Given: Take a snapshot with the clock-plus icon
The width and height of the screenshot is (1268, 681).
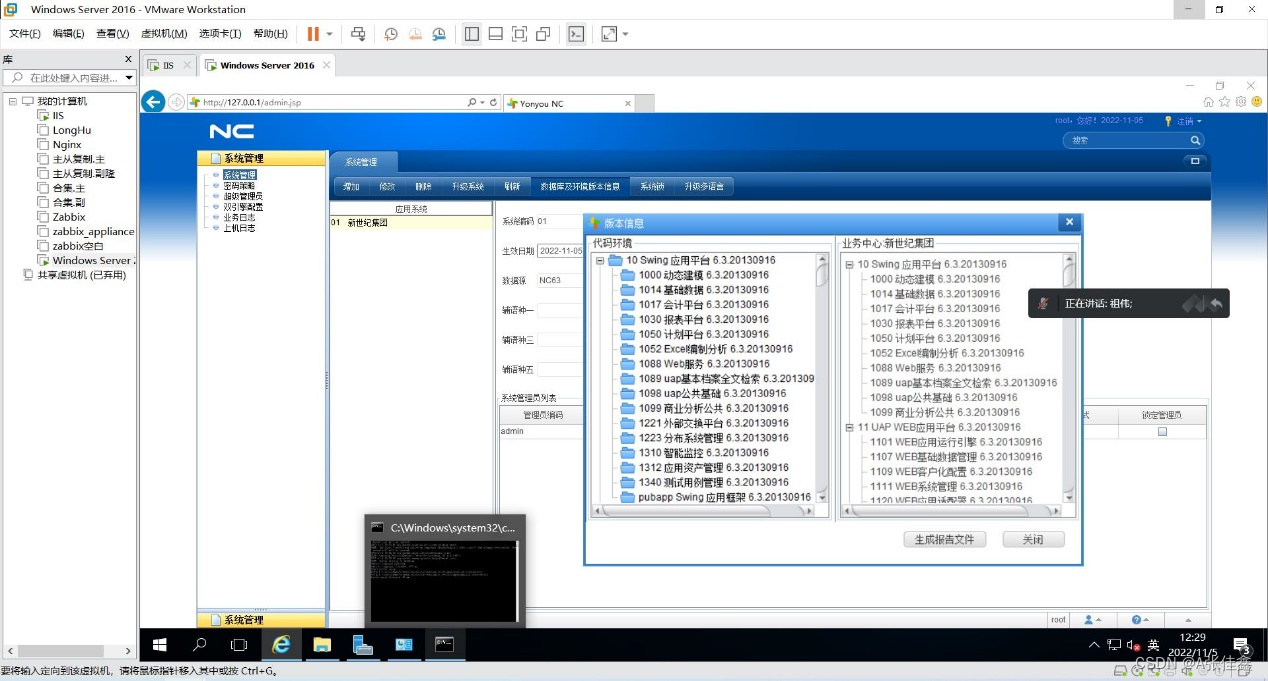Looking at the screenshot, I should (x=391, y=34).
